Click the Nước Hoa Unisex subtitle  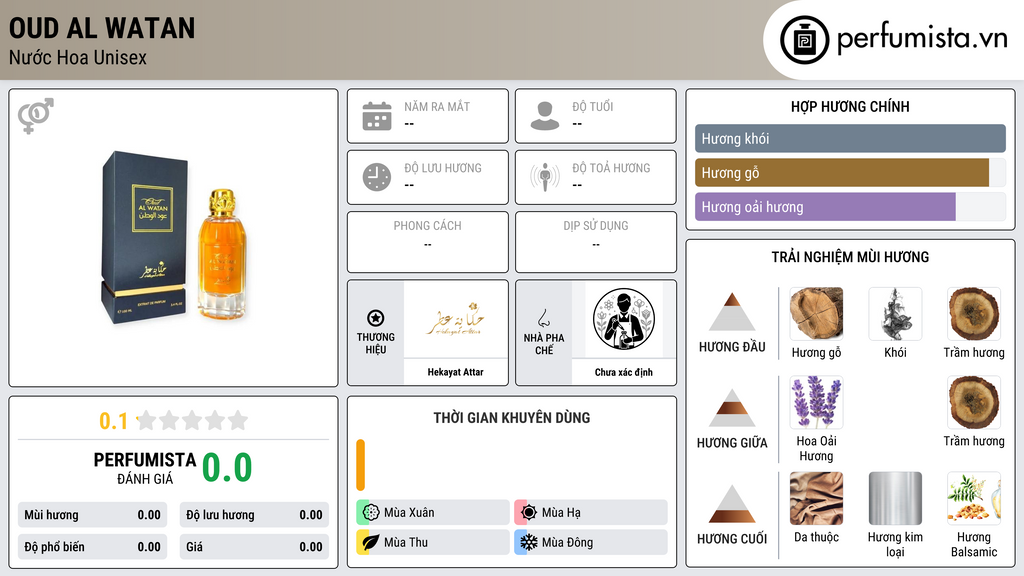point(78,57)
